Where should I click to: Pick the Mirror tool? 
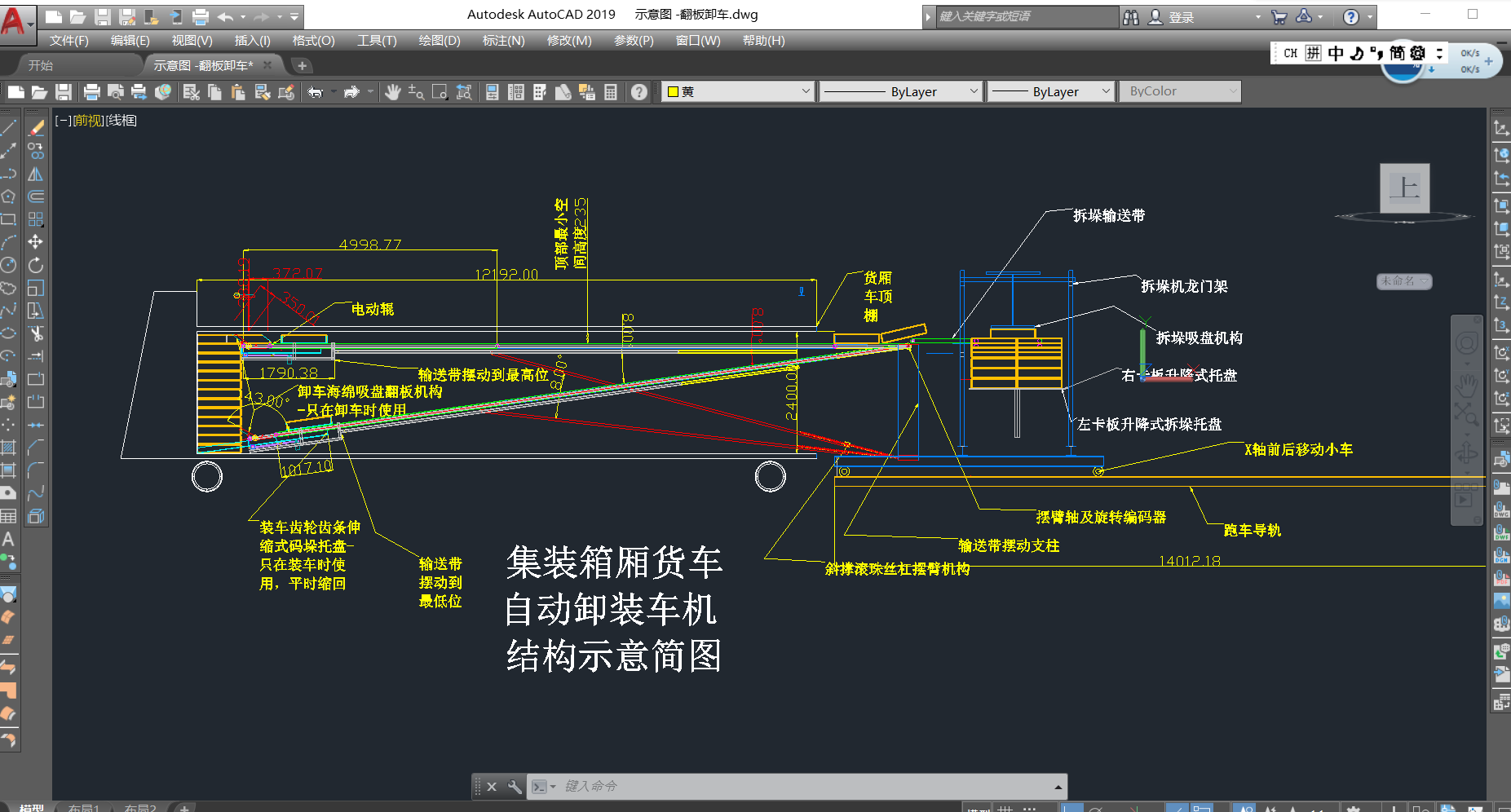(36, 174)
